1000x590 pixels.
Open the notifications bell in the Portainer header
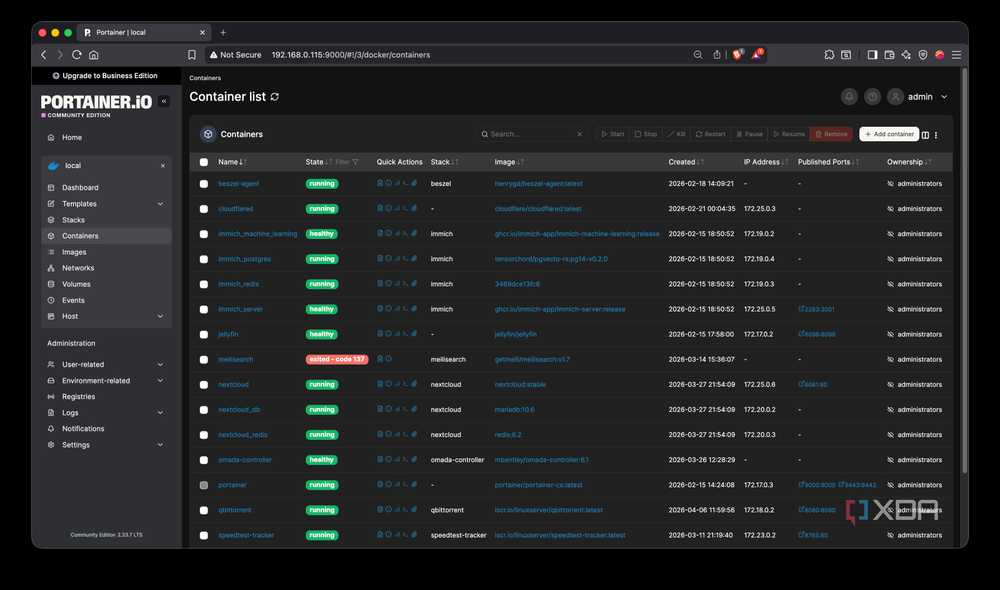pos(849,97)
